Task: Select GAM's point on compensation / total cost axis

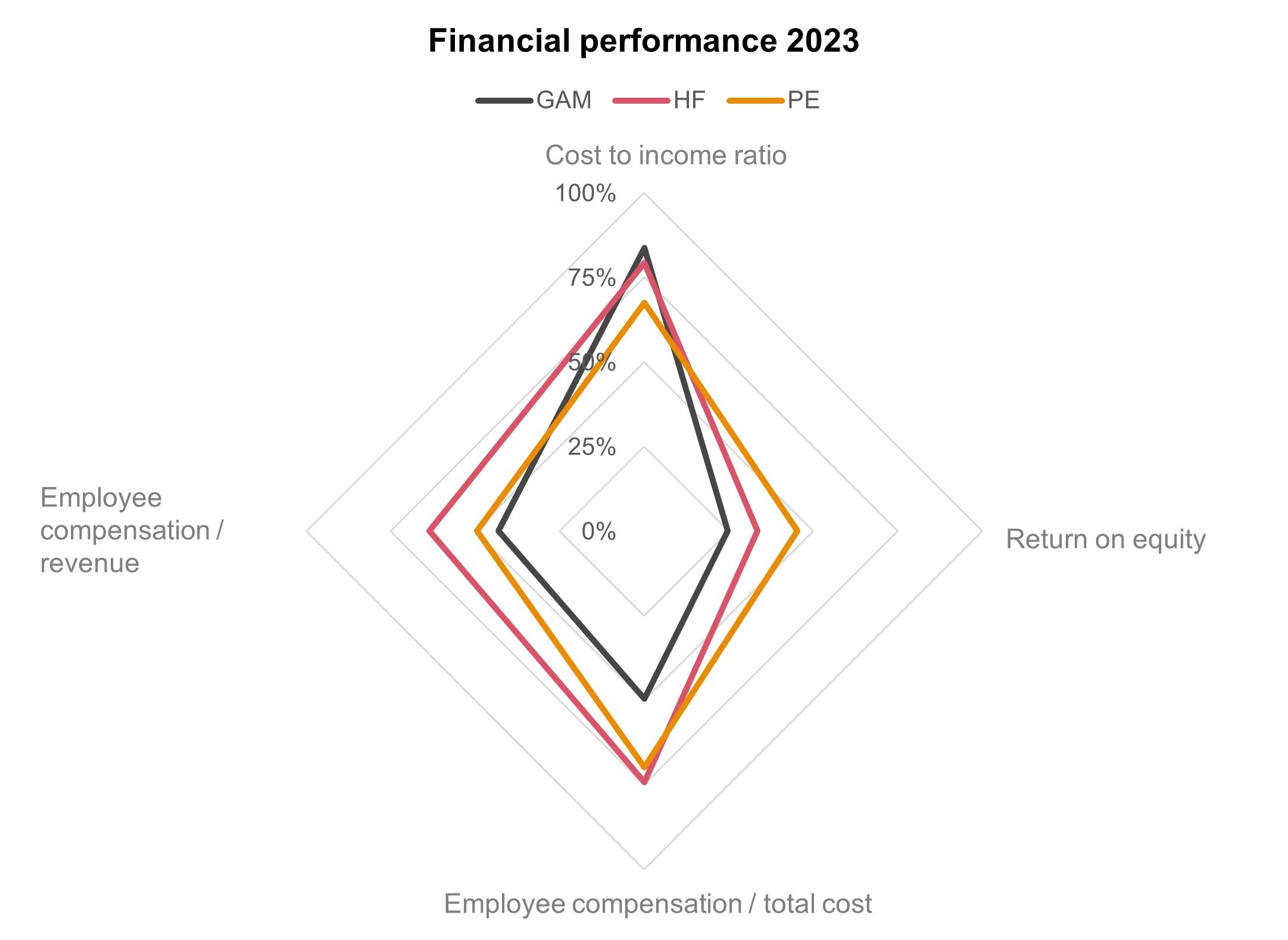Action: 644,698
